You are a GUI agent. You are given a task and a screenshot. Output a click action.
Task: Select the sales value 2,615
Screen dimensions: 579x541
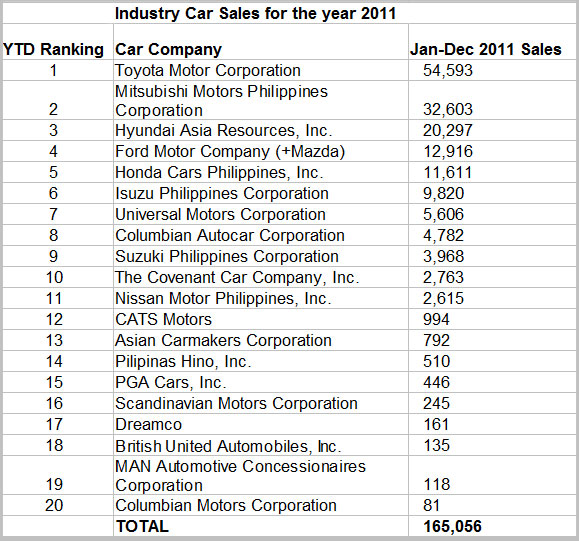tap(443, 299)
